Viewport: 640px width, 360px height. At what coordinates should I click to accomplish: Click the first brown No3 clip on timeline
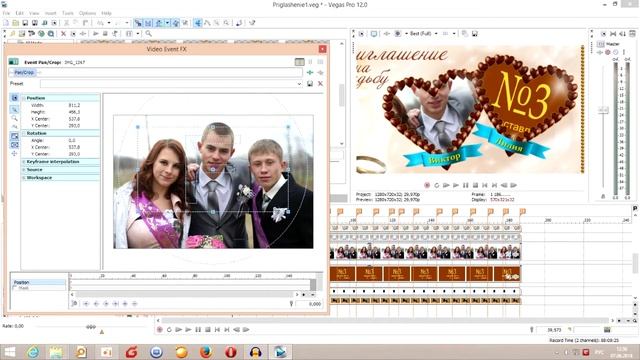pyautogui.click(x=342, y=273)
